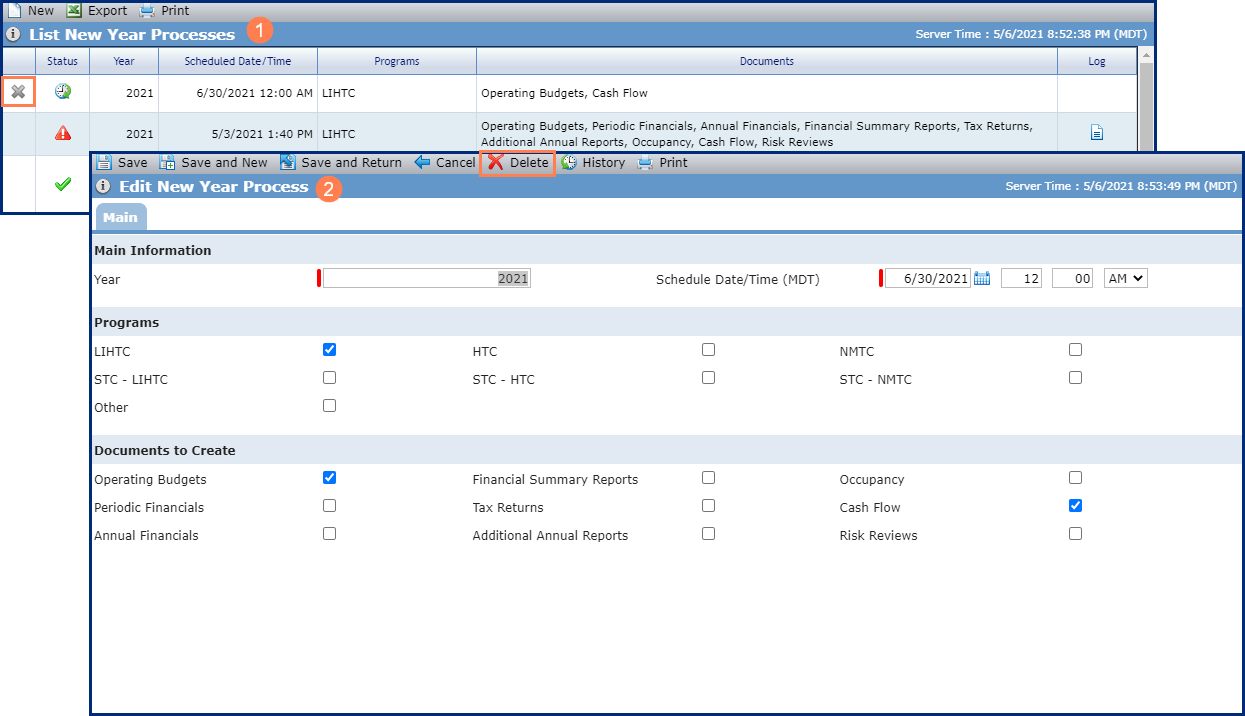Click the Schedule date field 6/30/2021
This screenshot has height=716, width=1245.
(927, 279)
